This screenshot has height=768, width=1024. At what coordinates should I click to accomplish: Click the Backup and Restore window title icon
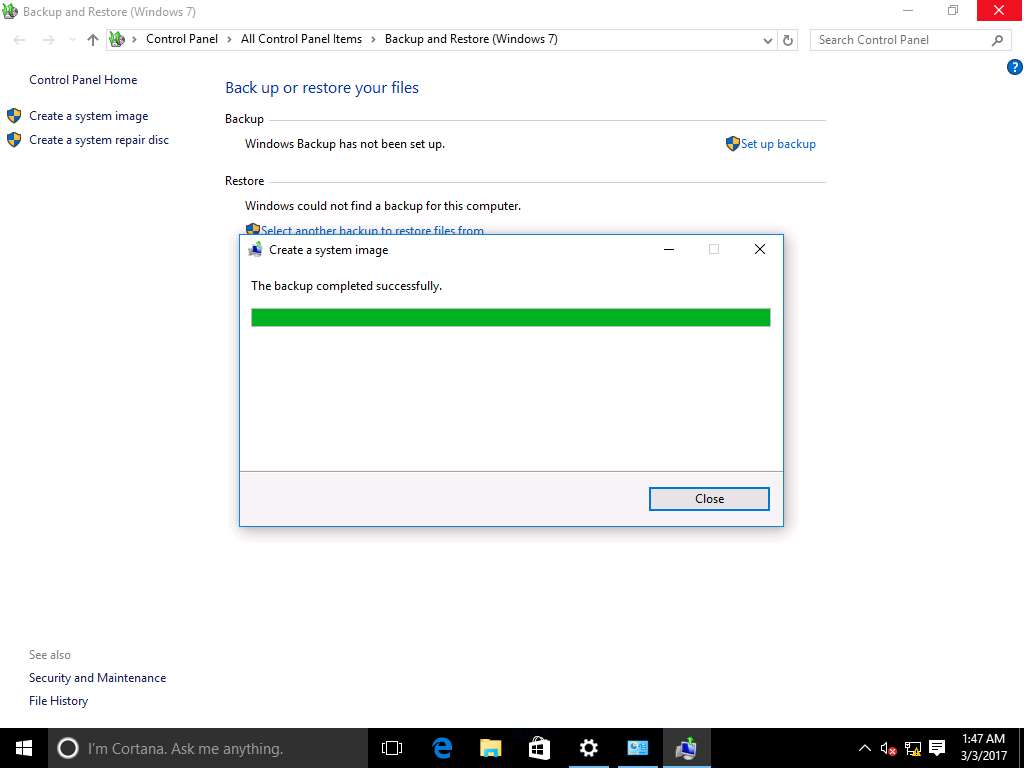pyautogui.click(x=10, y=11)
